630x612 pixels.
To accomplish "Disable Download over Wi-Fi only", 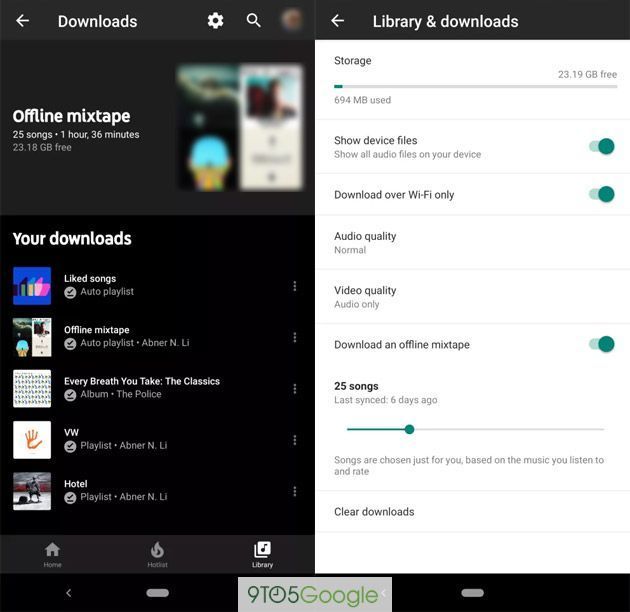I will (601, 195).
